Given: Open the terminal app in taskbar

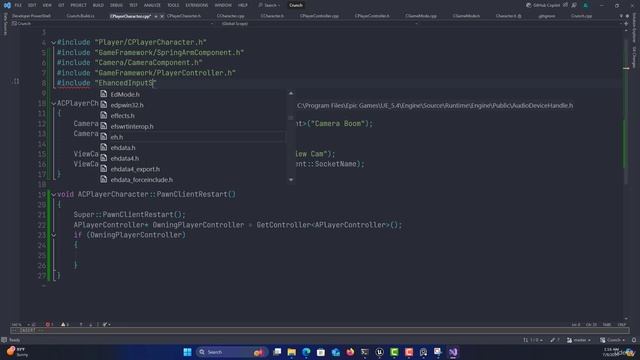Looking at the screenshot, I should [365, 352].
